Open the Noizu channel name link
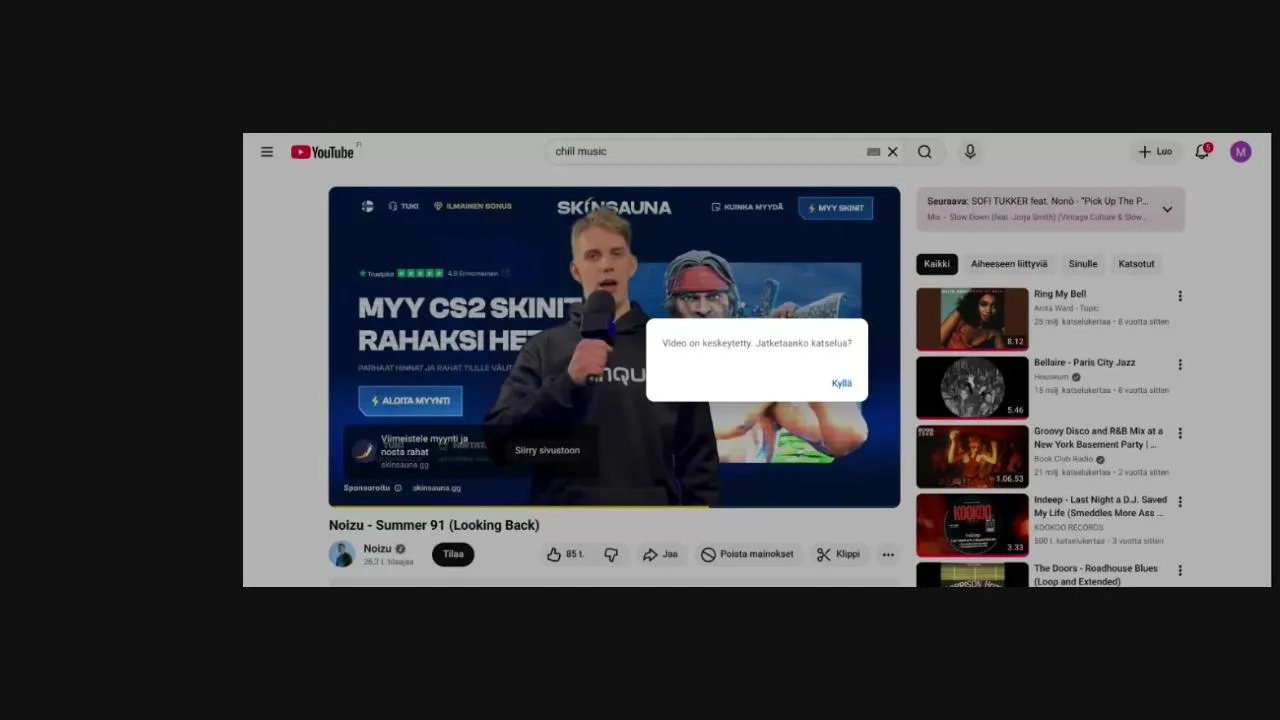The width and height of the screenshot is (1280, 720). (x=377, y=548)
